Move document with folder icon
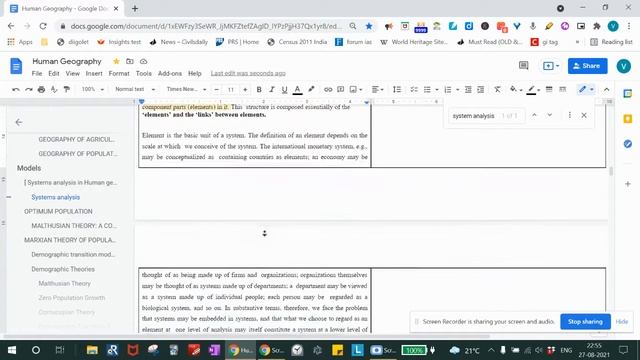This screenshot has width=640, height=360. (x=130, y=61)
